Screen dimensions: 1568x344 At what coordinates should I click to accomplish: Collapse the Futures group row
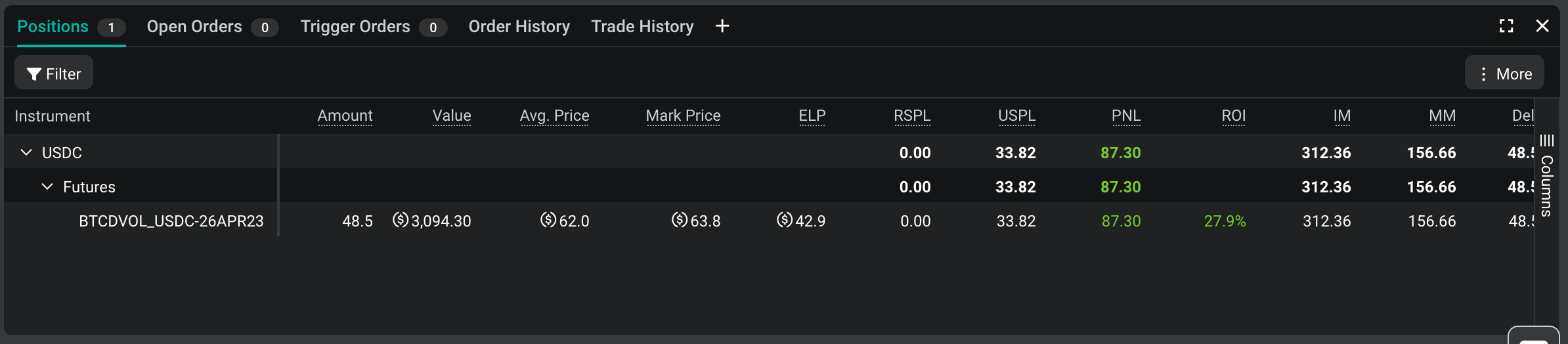click(x=47, y=186)
